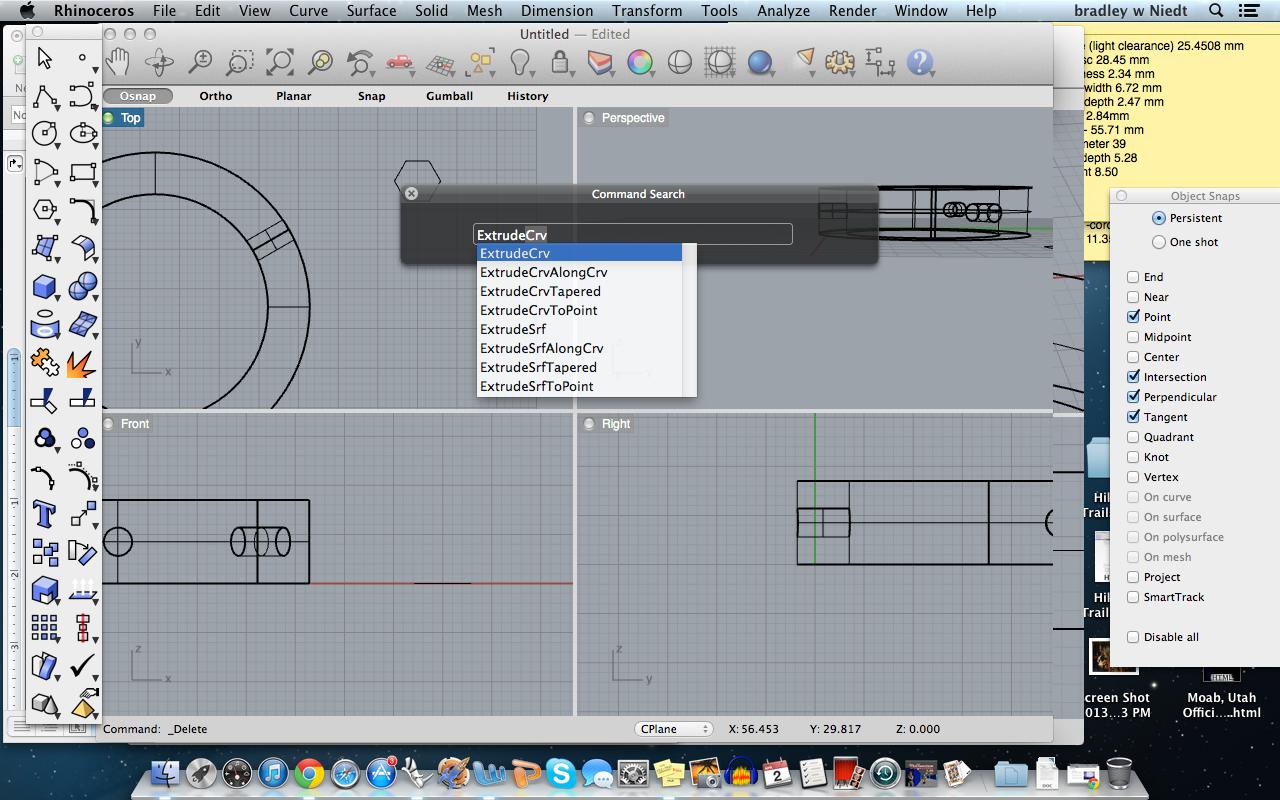The image size is (1280, 800).
Task: Select the Persistent radio option
Action: click(x=1159, y=218)
